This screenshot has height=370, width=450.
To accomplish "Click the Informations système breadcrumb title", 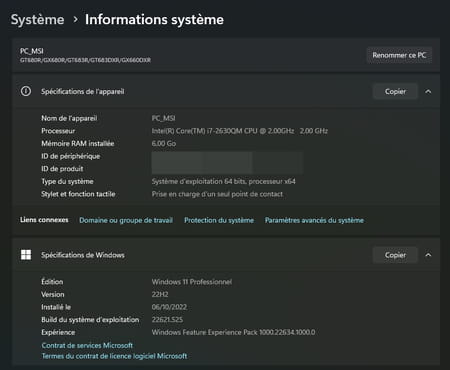I will point(154,20).
